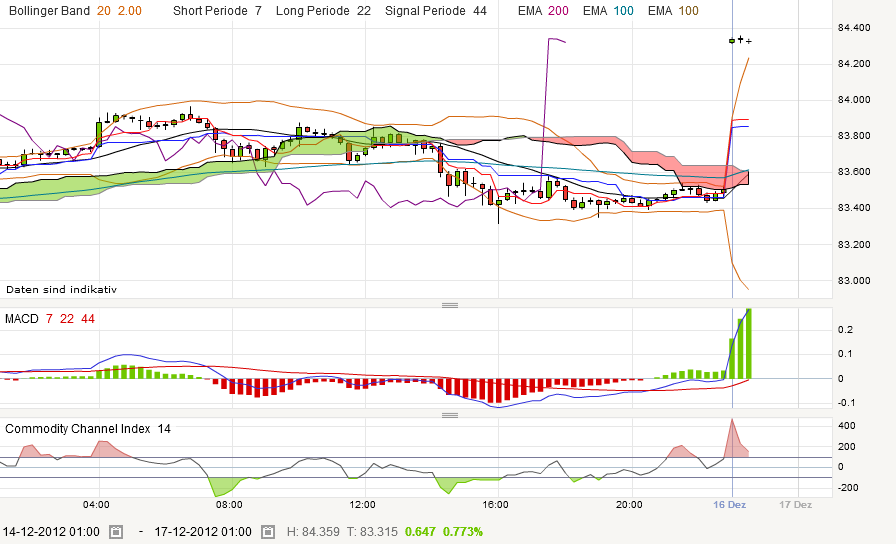Image resolution: width=896 pixels, height=544 pixels.
Task: Click the 83.000 price axis label
Action: pyautogui.click(x=854, y=281)
